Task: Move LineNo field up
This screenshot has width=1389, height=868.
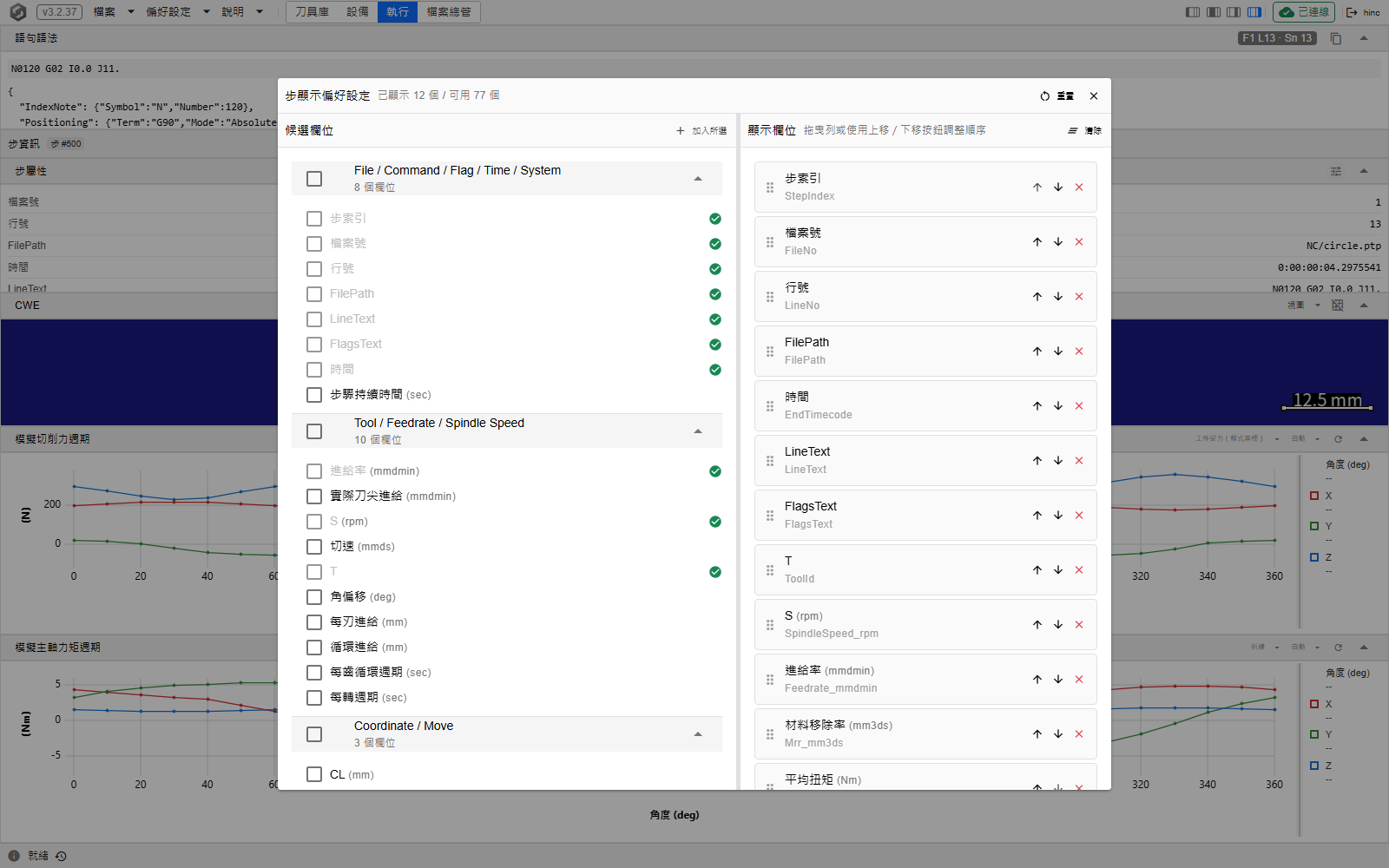Action: (x=1037, y=297)
